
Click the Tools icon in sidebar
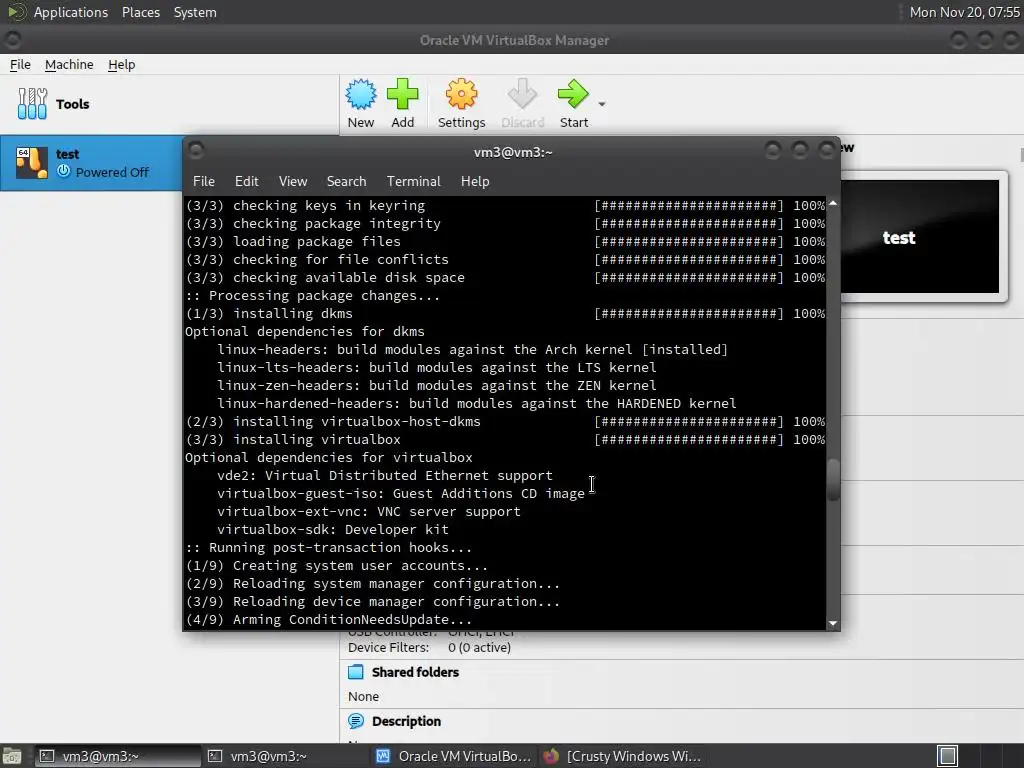click(32, 104)
